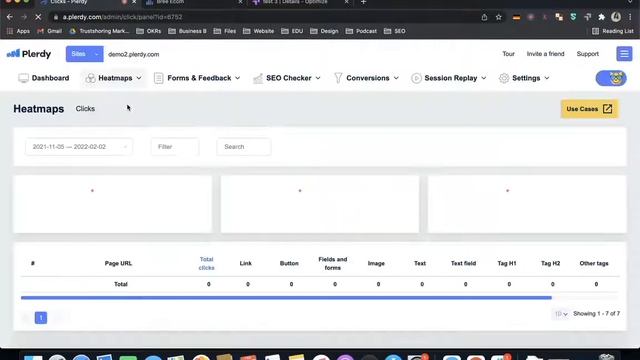Screen dimensions: 640x360
Task: Switch to the Clicks tab
Action: 85,109
